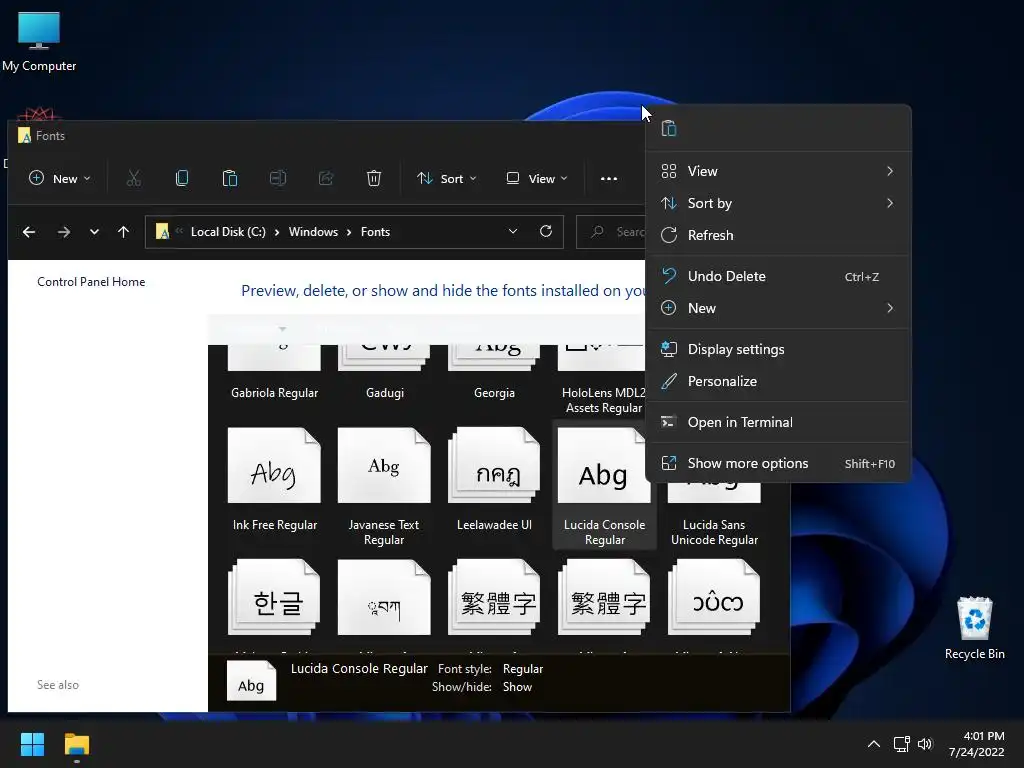Screen dimensions: 1024x768
Task: Click the Paste clipboard icon in Fonts toolbar
Action: coord(230,178)
